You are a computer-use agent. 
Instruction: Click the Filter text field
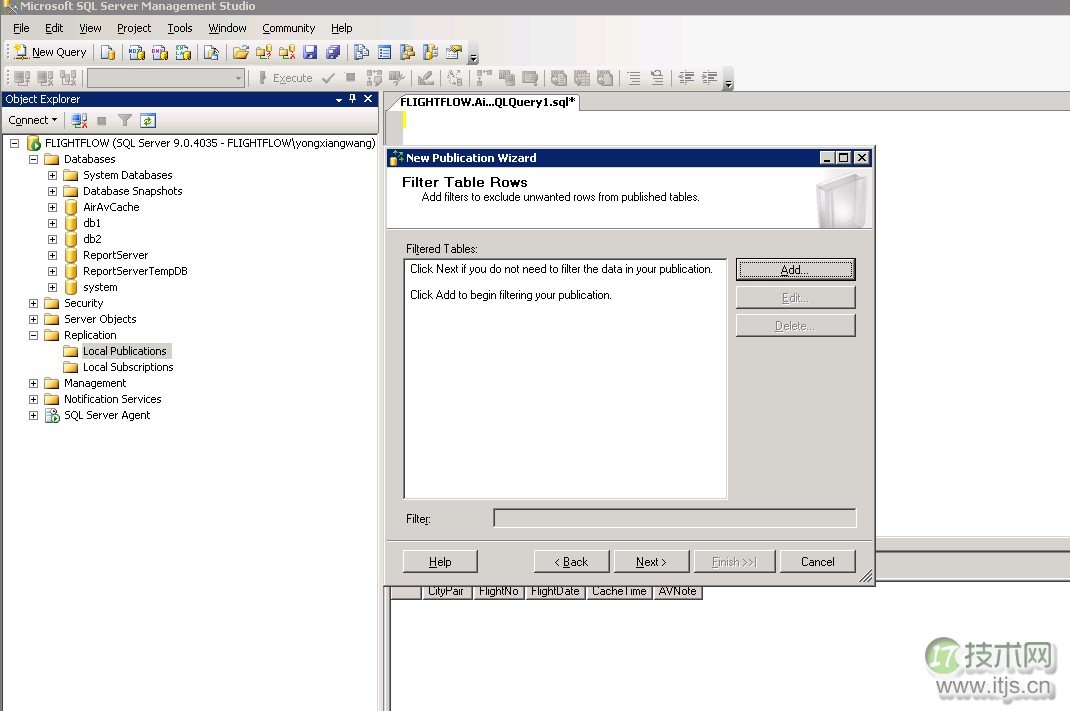point(675,518)
